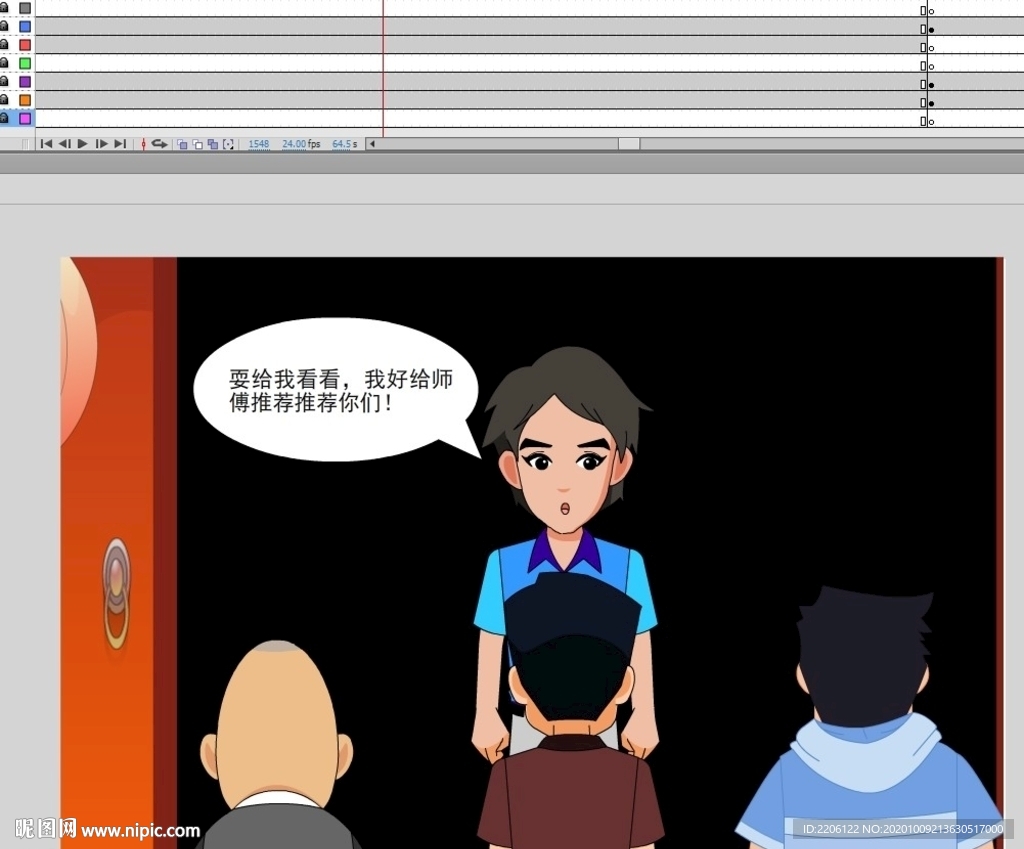Click current frame number 1548
The image size is (1024, 849).
tap(259, 144)
